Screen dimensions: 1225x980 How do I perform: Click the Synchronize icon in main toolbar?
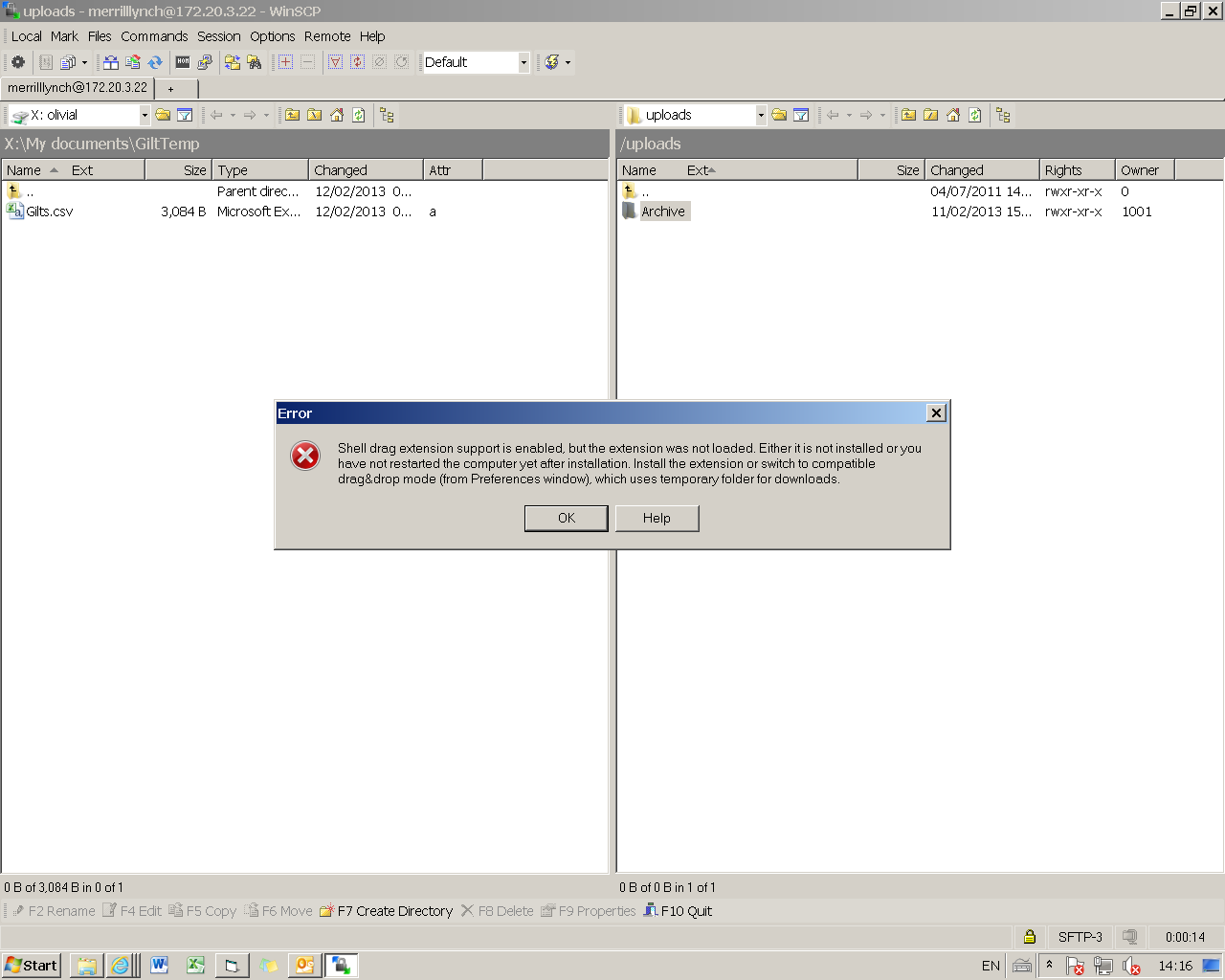[155, 62]
